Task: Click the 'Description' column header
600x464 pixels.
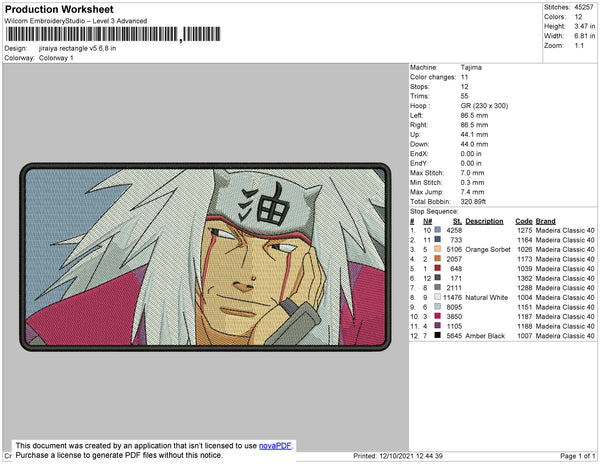Action: [484, 221]
